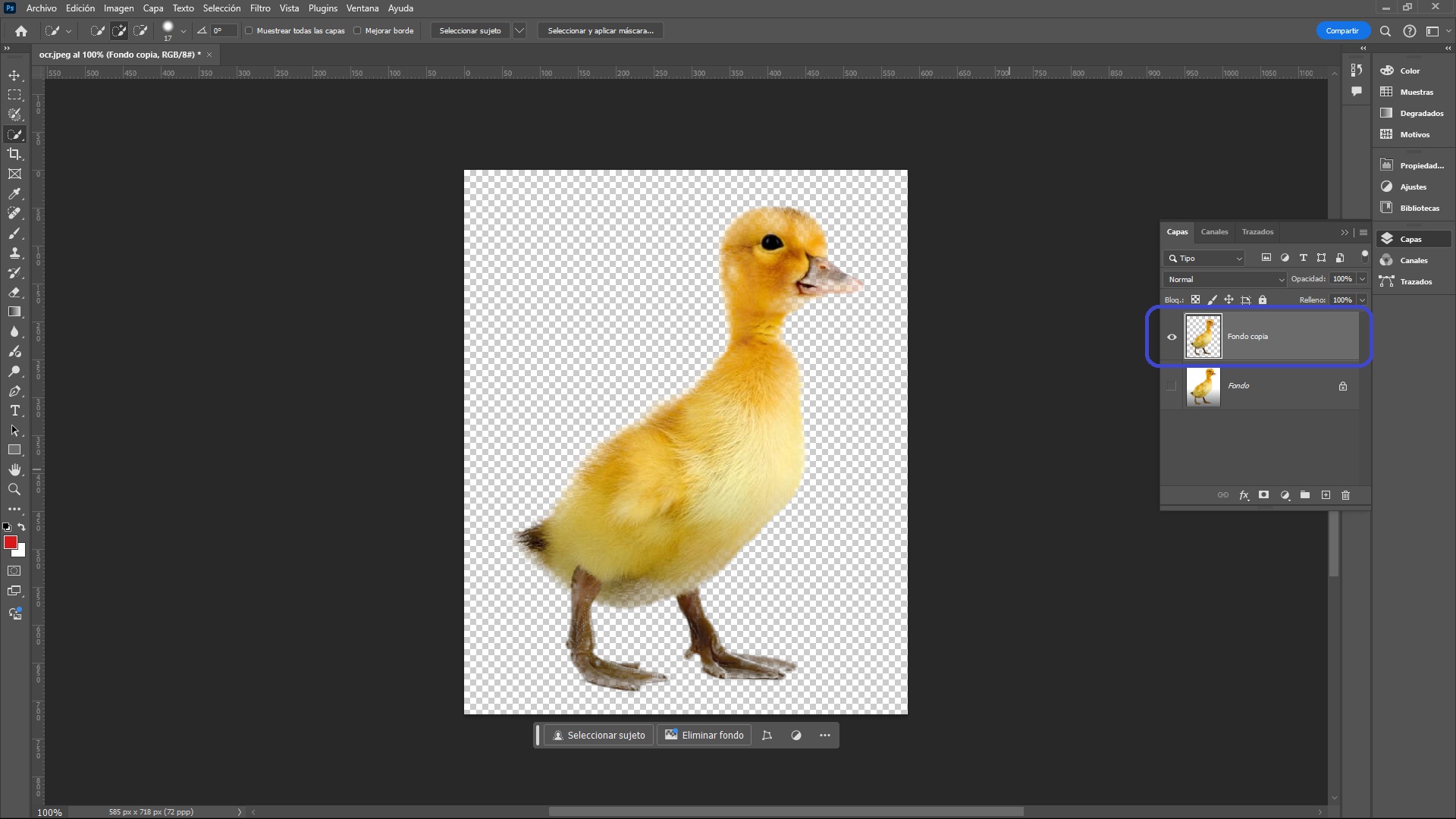The width and height of the screenshot is (1456, 819).
Task: Open the brush size preset picker
Action: 183,31
